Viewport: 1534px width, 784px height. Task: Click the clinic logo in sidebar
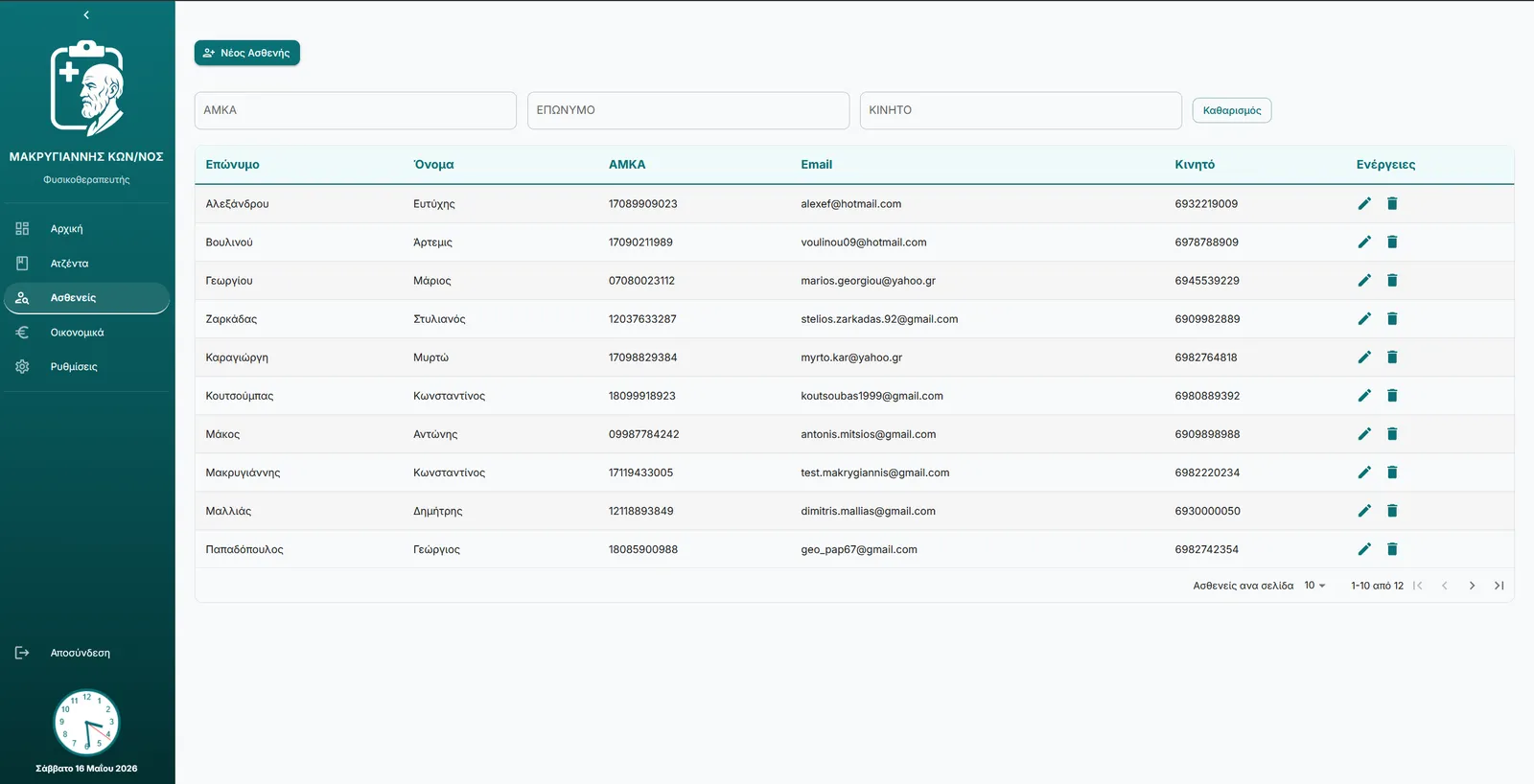point(86,88)
